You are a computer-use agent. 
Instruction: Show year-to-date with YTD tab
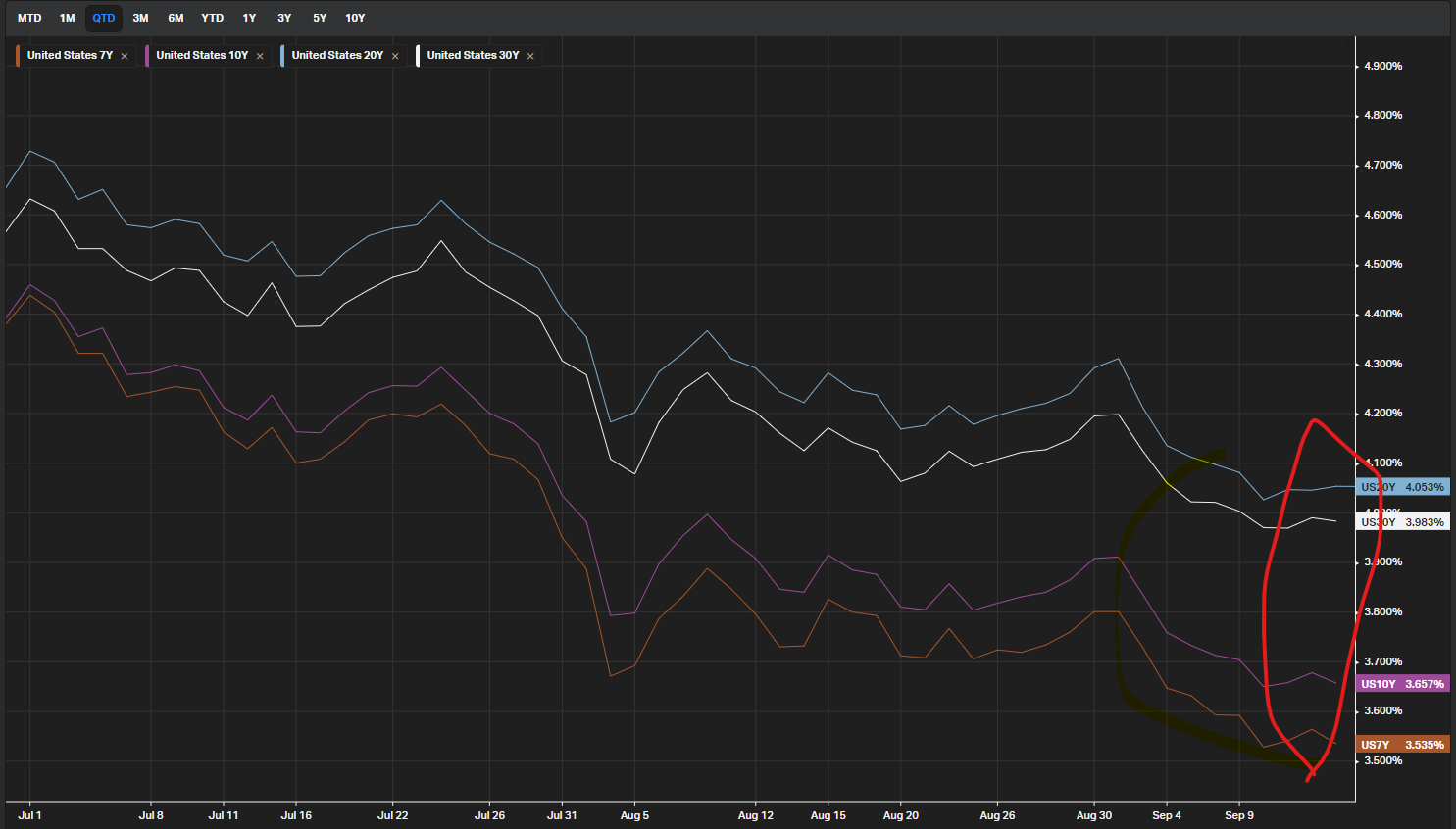tap(212, 18)
